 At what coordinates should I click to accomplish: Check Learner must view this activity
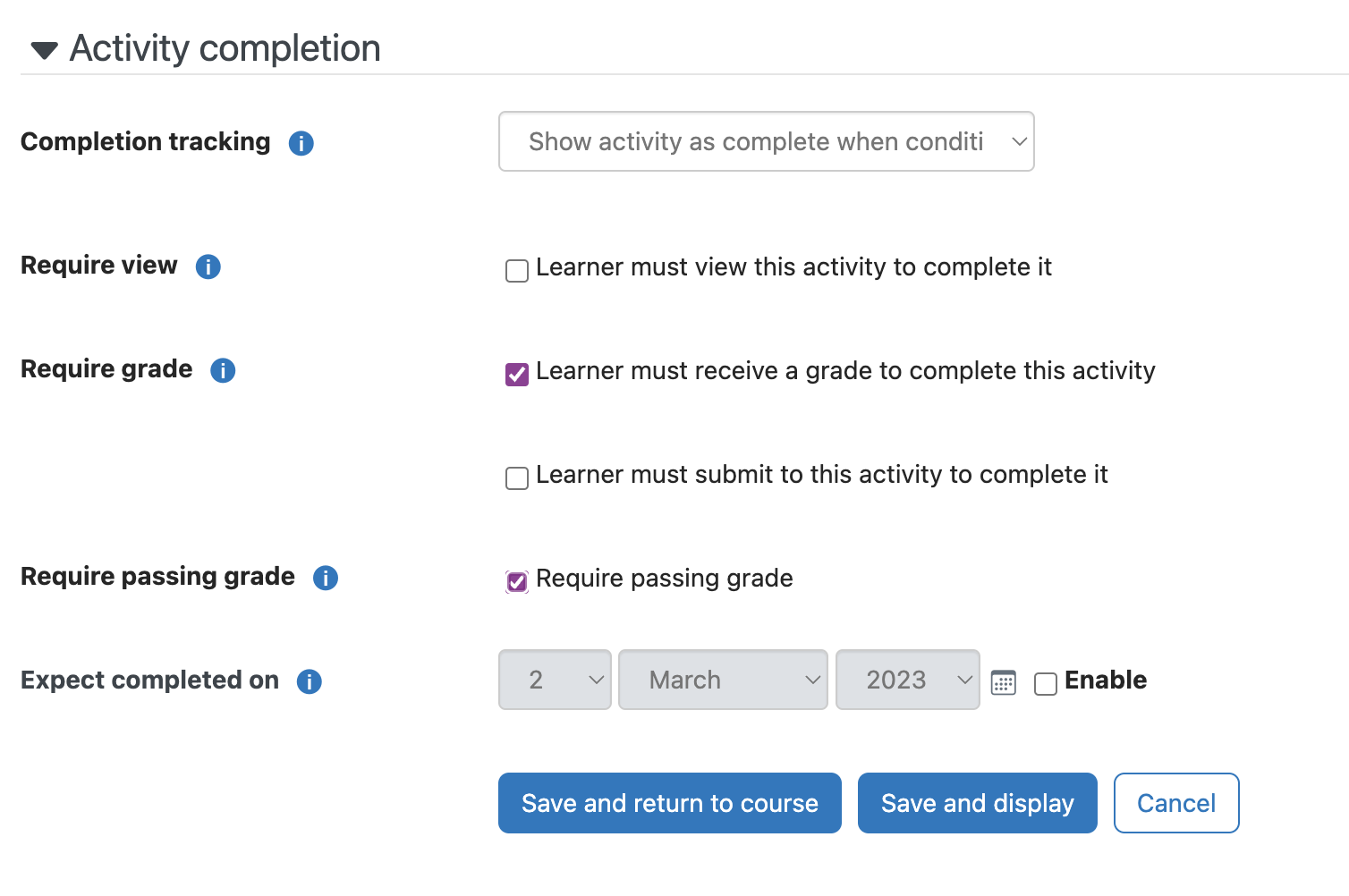tap(517, 270)
